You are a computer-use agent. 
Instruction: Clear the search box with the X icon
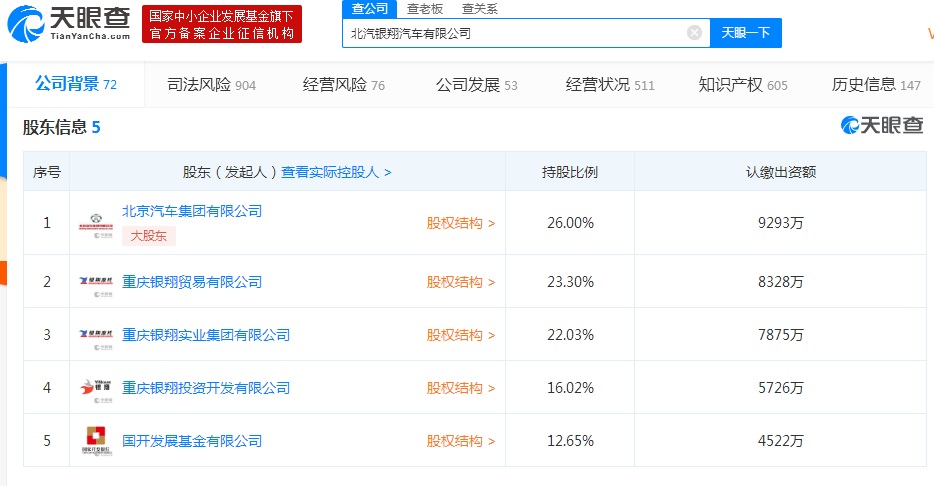pos(694,33)
